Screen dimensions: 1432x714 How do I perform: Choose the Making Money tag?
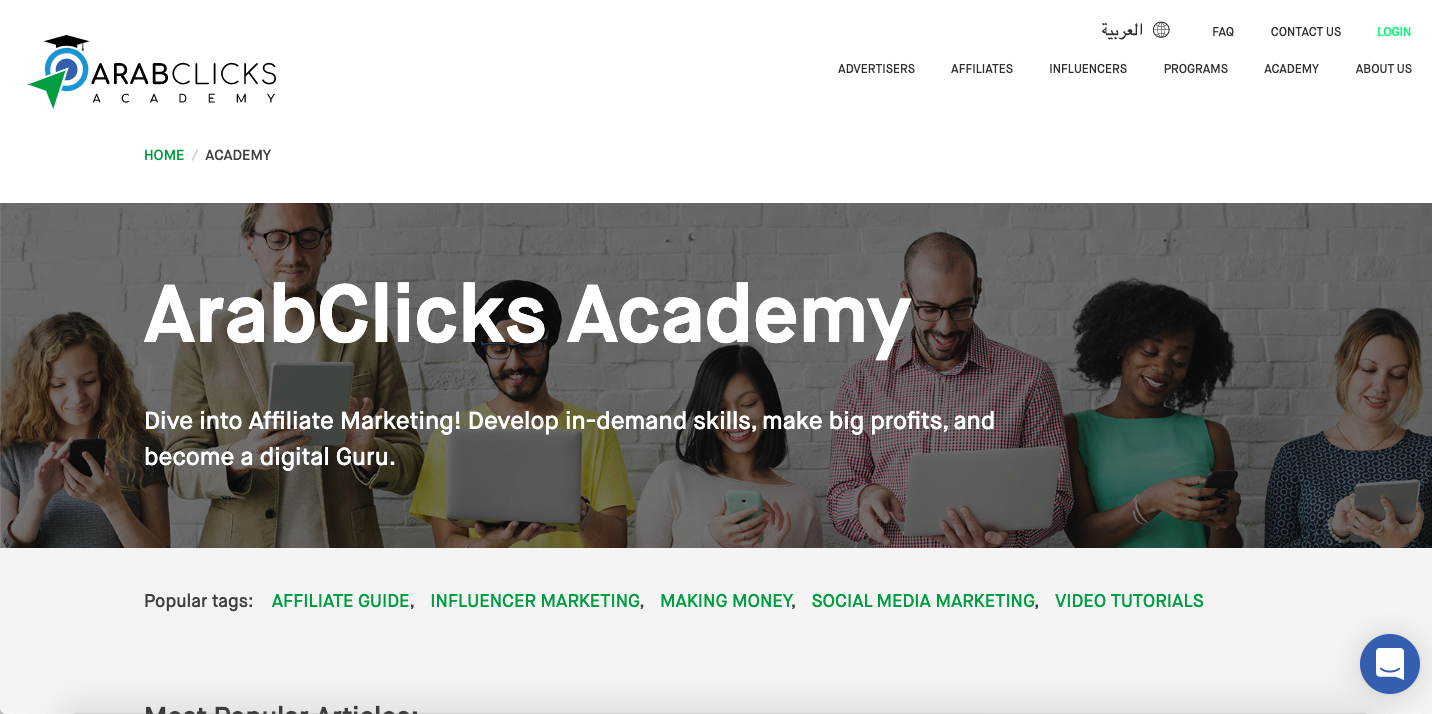point(726,601)
